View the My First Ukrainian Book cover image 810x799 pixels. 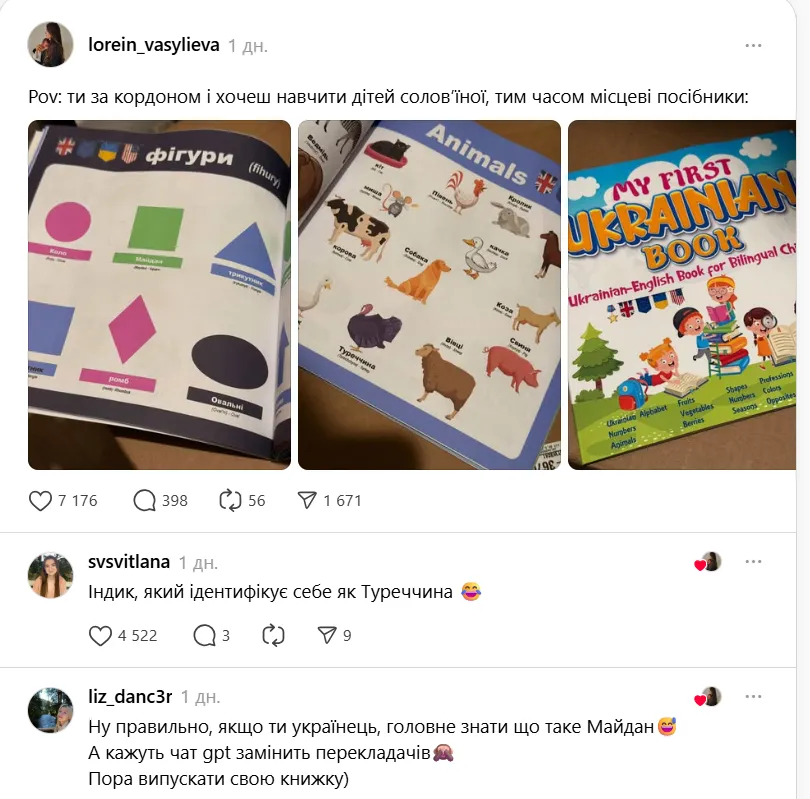682,295
